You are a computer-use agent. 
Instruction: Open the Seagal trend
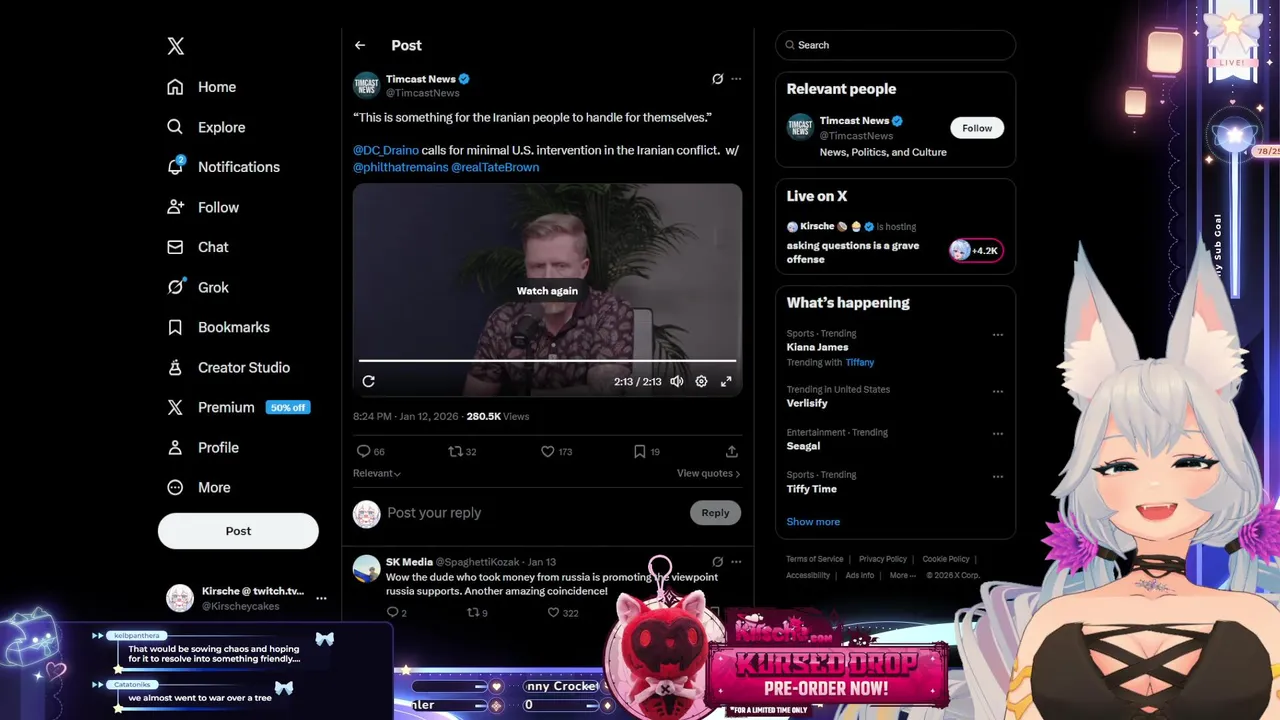[803, 446]
